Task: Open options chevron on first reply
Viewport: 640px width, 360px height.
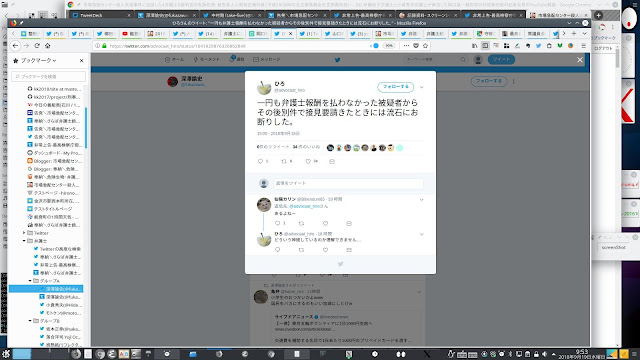Action: point(422,200)
